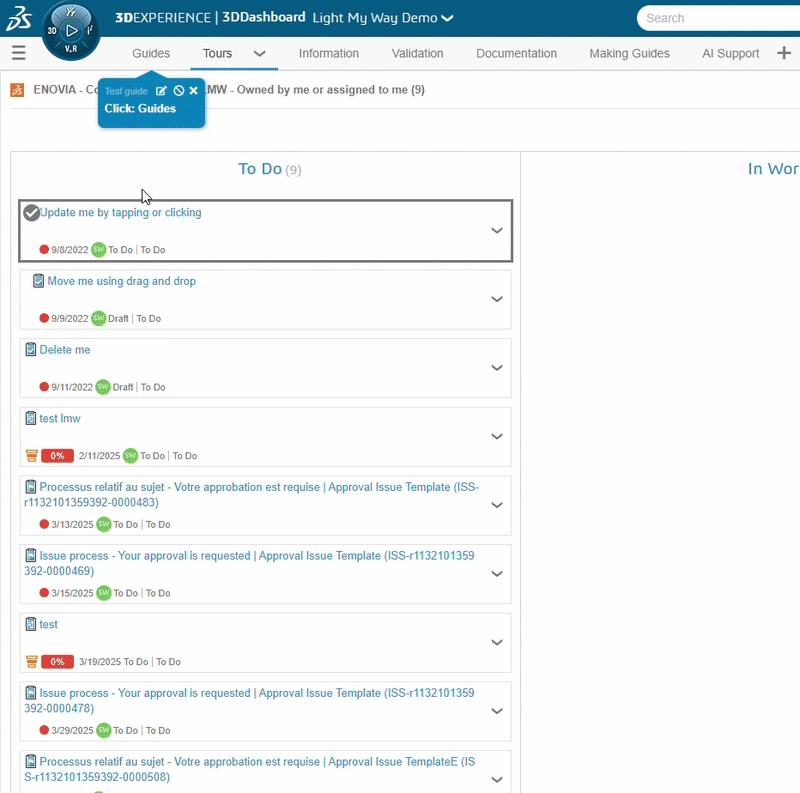Select the Tours tab
This screenshot has width=800, height=793.
click(x=217, y=54)
